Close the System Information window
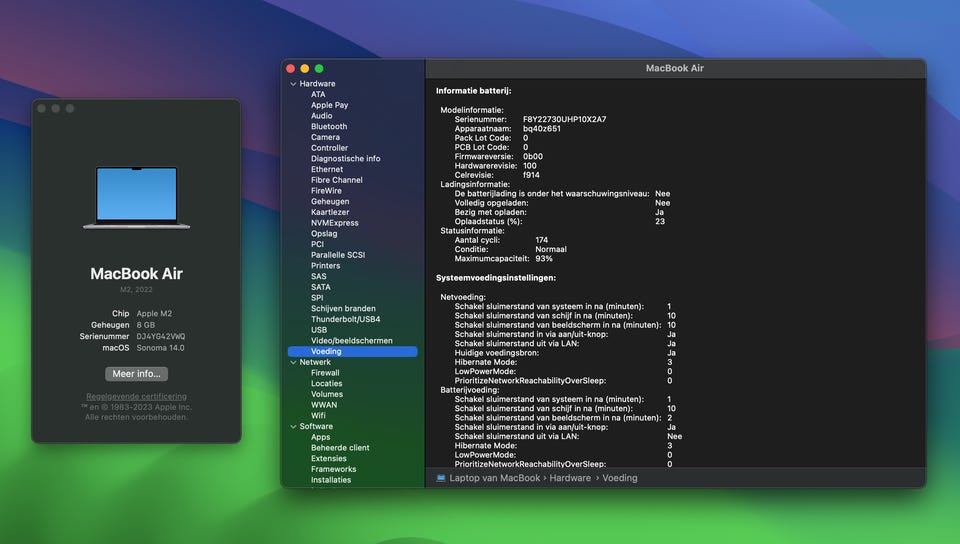The height and width of the screenshot is (544, 960). [x=291, y=69]
